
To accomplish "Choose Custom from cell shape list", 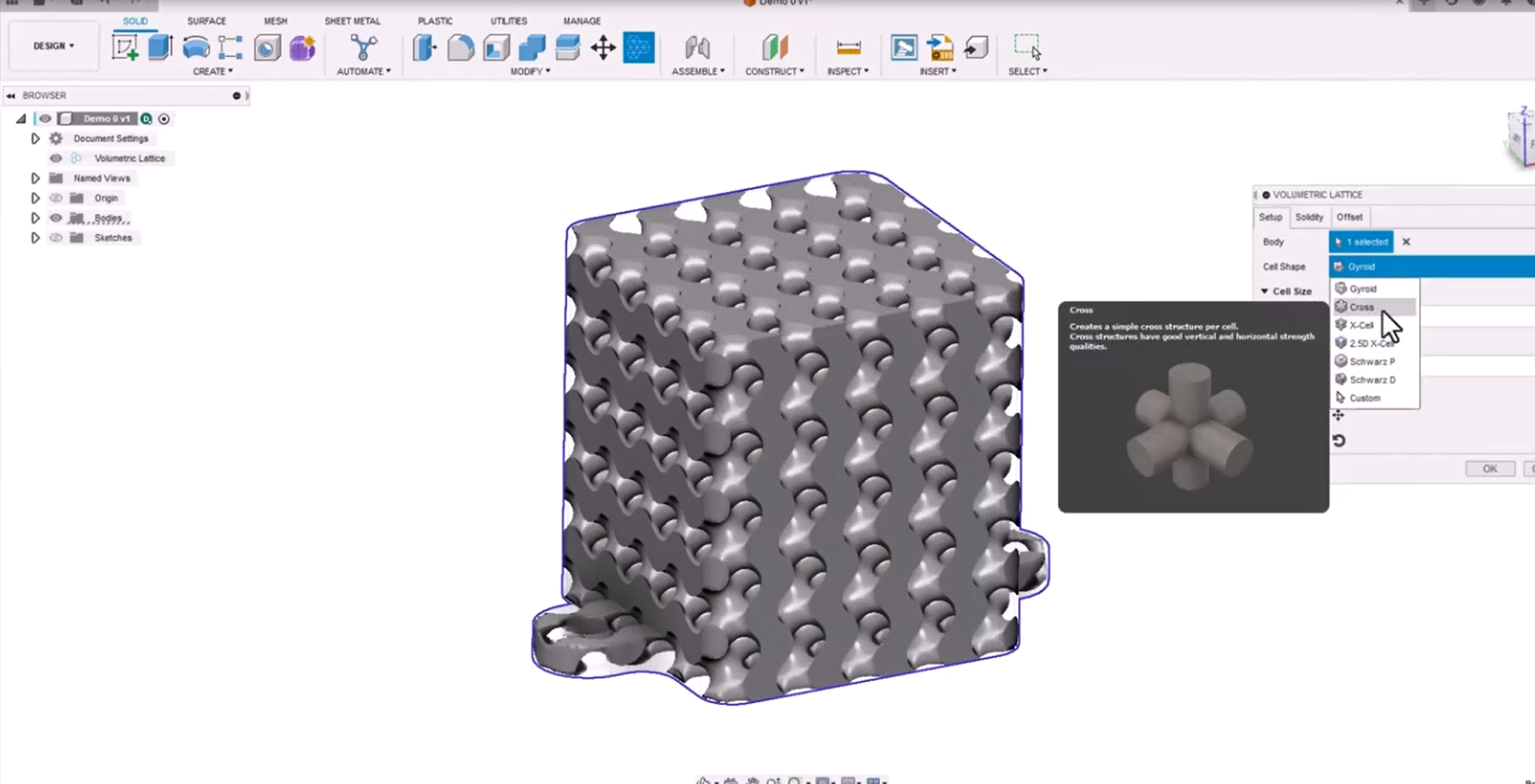I will [x=1374, y=399].
